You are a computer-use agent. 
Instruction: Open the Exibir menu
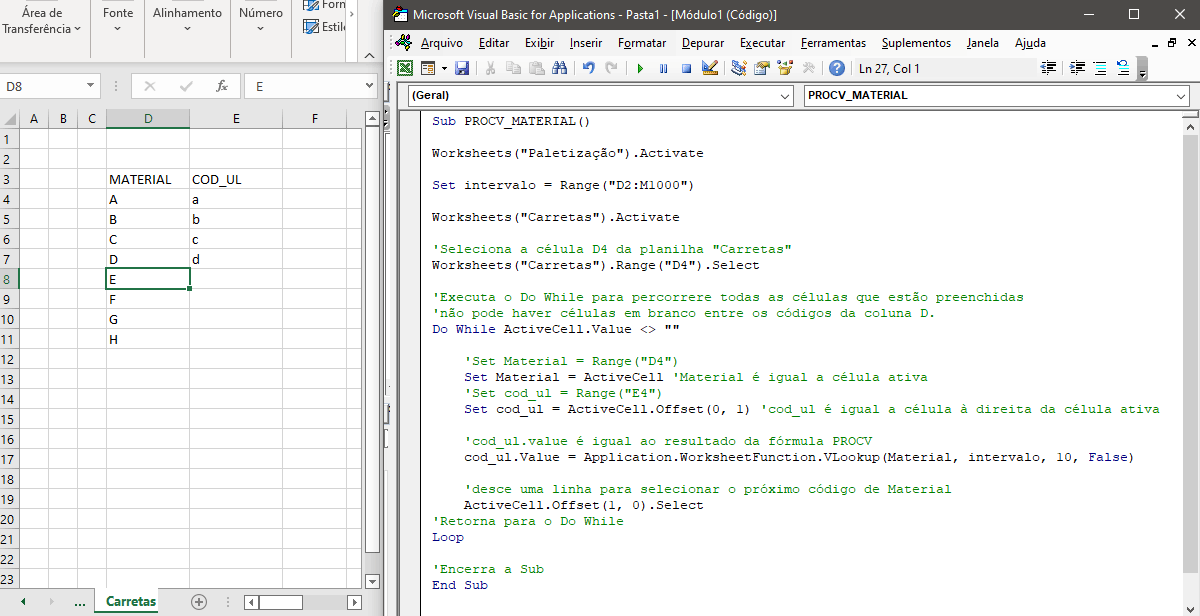(539, 43)
